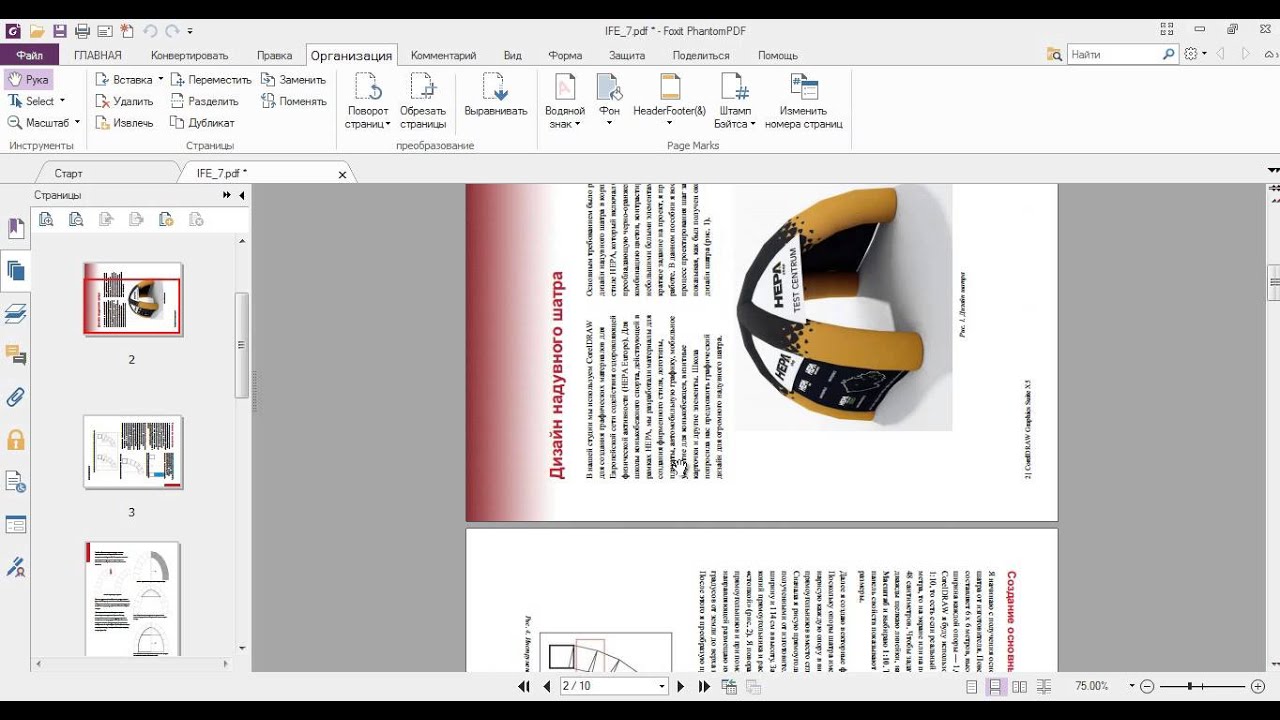
Task: Click Обрезать страницы crop tool
Action: click(423, 102)
